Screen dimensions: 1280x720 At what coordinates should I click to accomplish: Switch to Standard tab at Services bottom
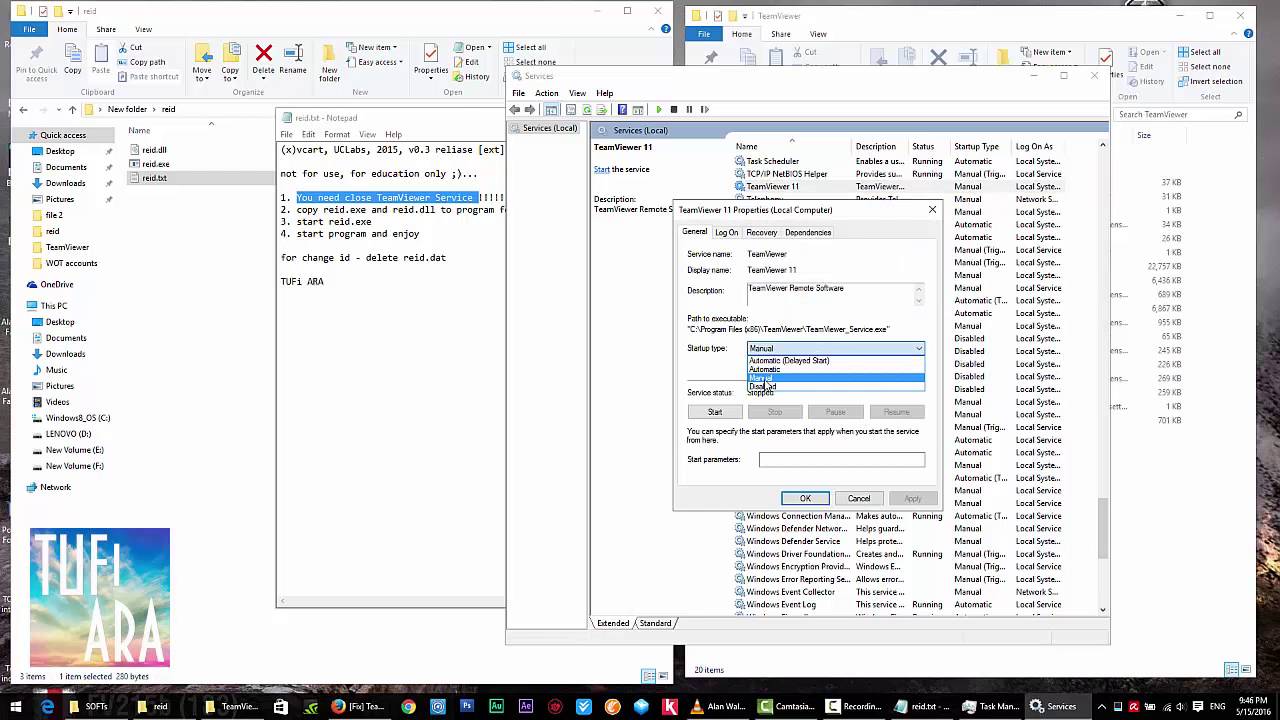coord(655,623)
